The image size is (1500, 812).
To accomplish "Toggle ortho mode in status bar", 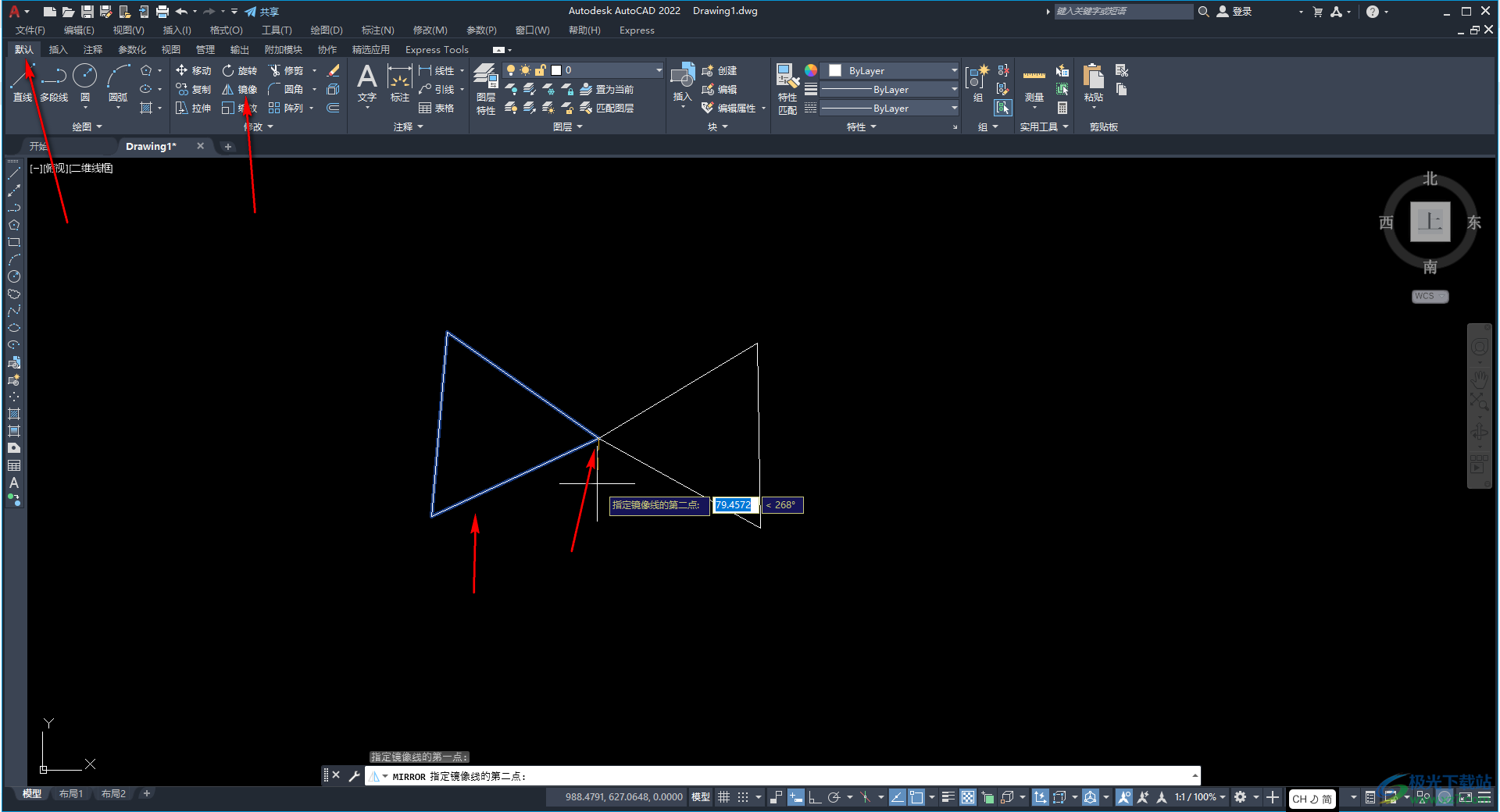I will tap(814, 797).
